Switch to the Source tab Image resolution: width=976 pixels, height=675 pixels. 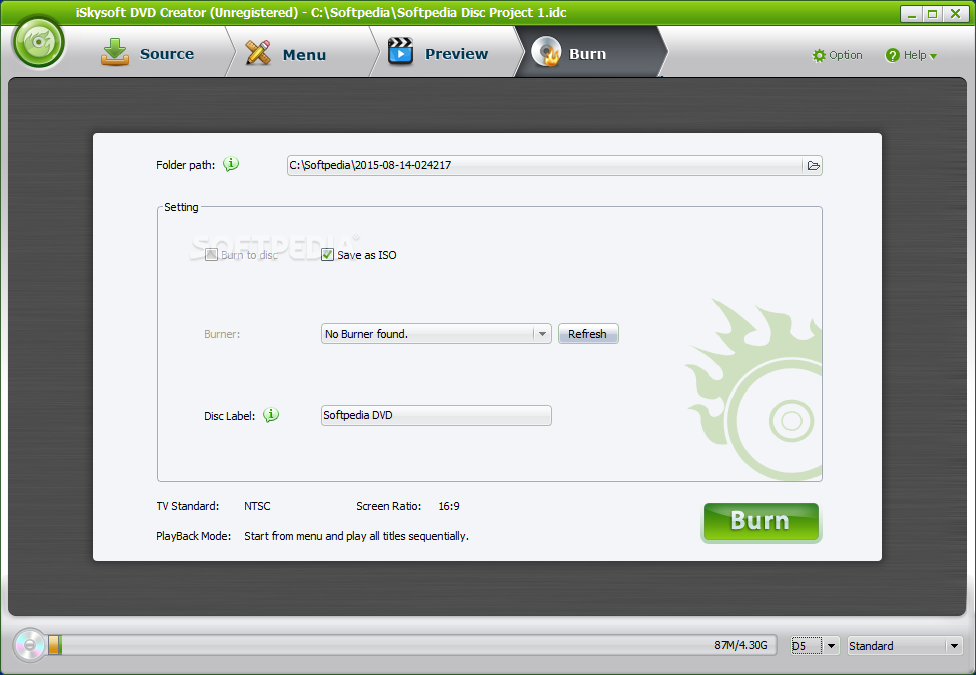148,54
